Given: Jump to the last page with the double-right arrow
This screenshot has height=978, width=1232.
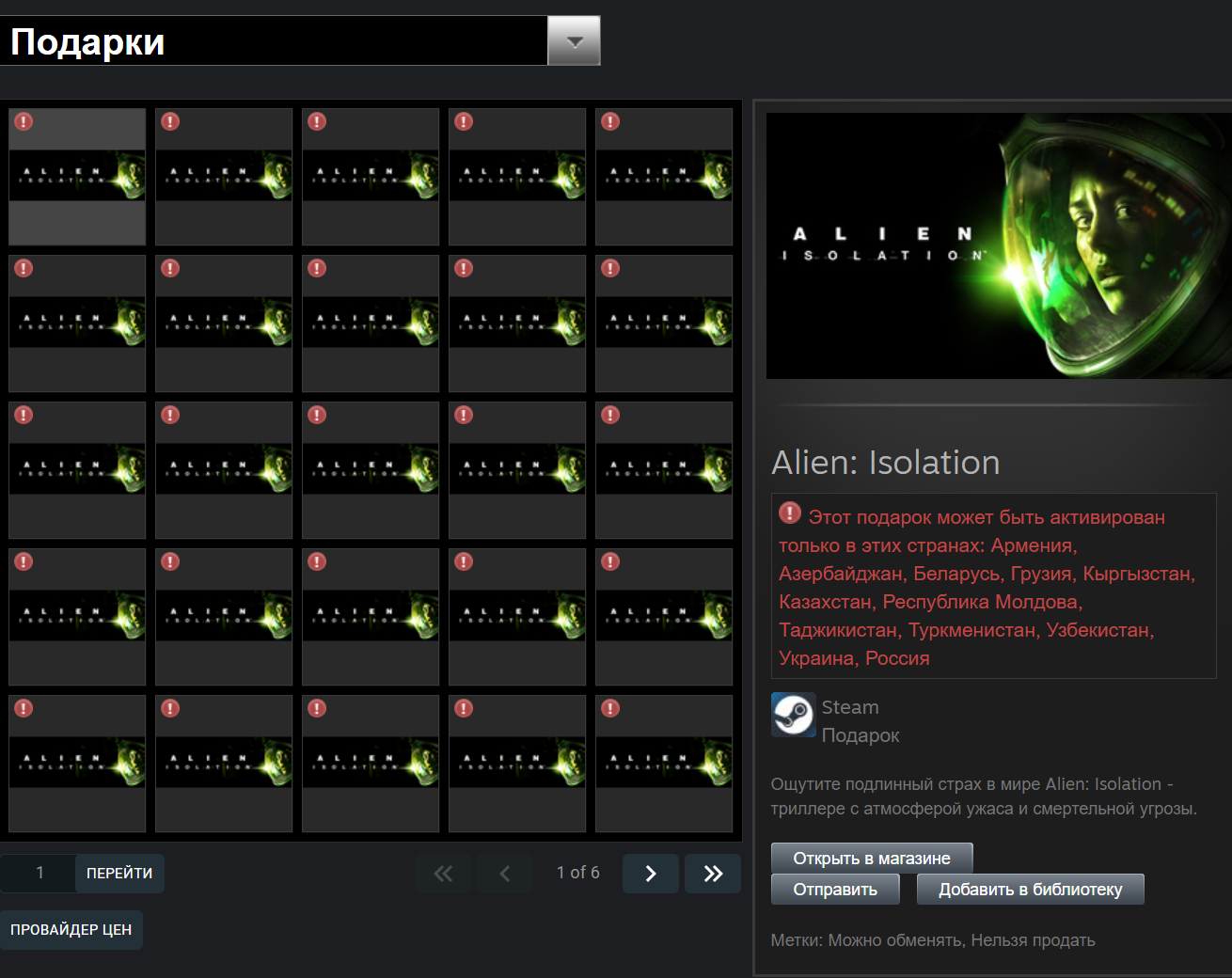Looking at the screenshot, I should 713,874.
